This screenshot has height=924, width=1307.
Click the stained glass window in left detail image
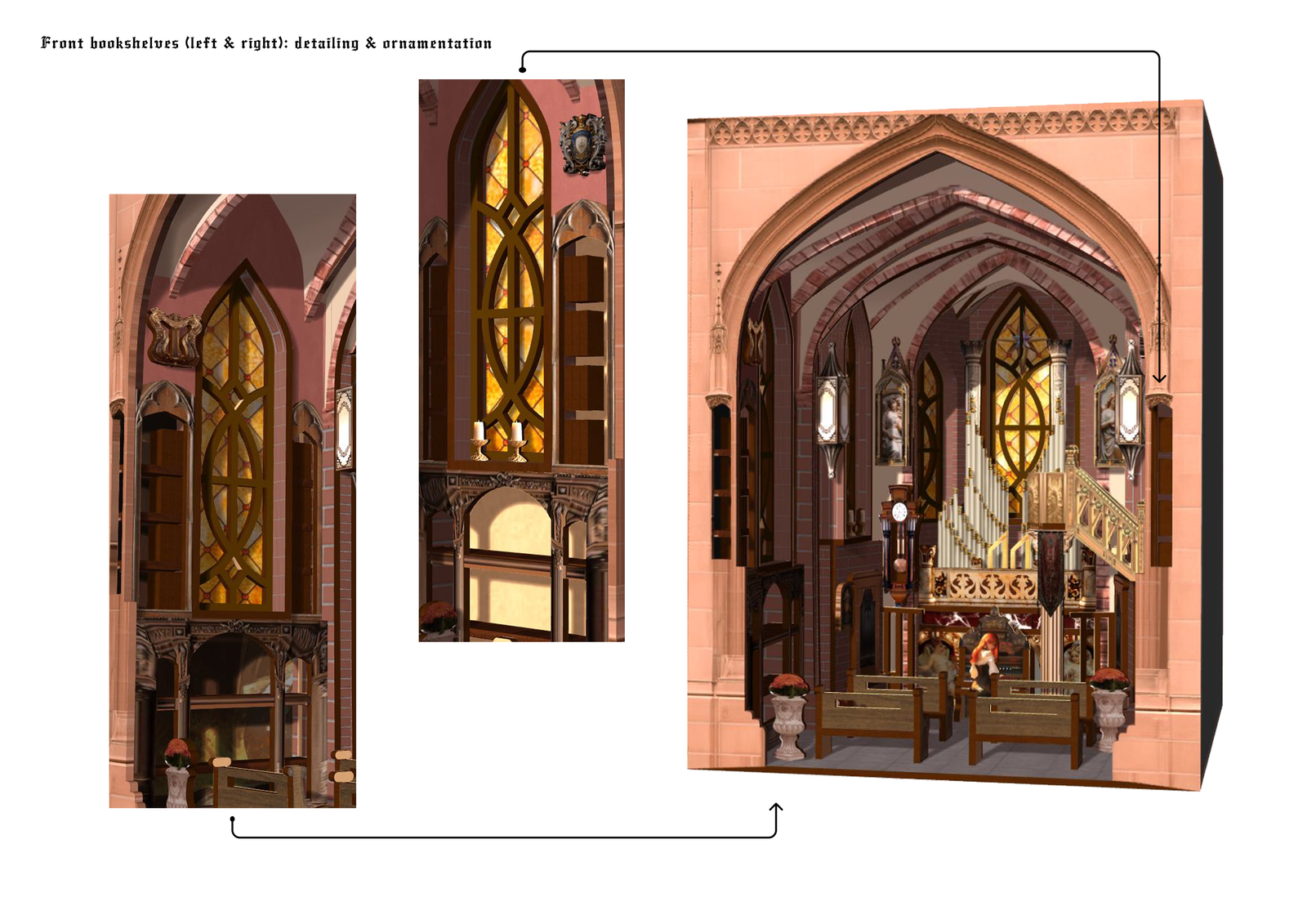[234, 449]
